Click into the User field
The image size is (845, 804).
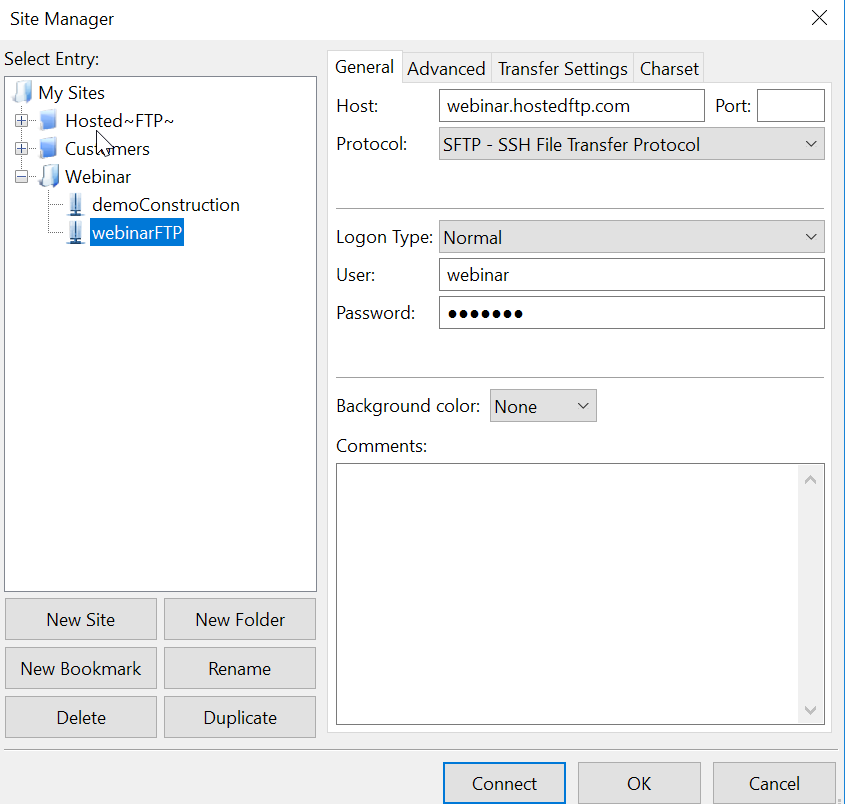[x=632, y=275]
